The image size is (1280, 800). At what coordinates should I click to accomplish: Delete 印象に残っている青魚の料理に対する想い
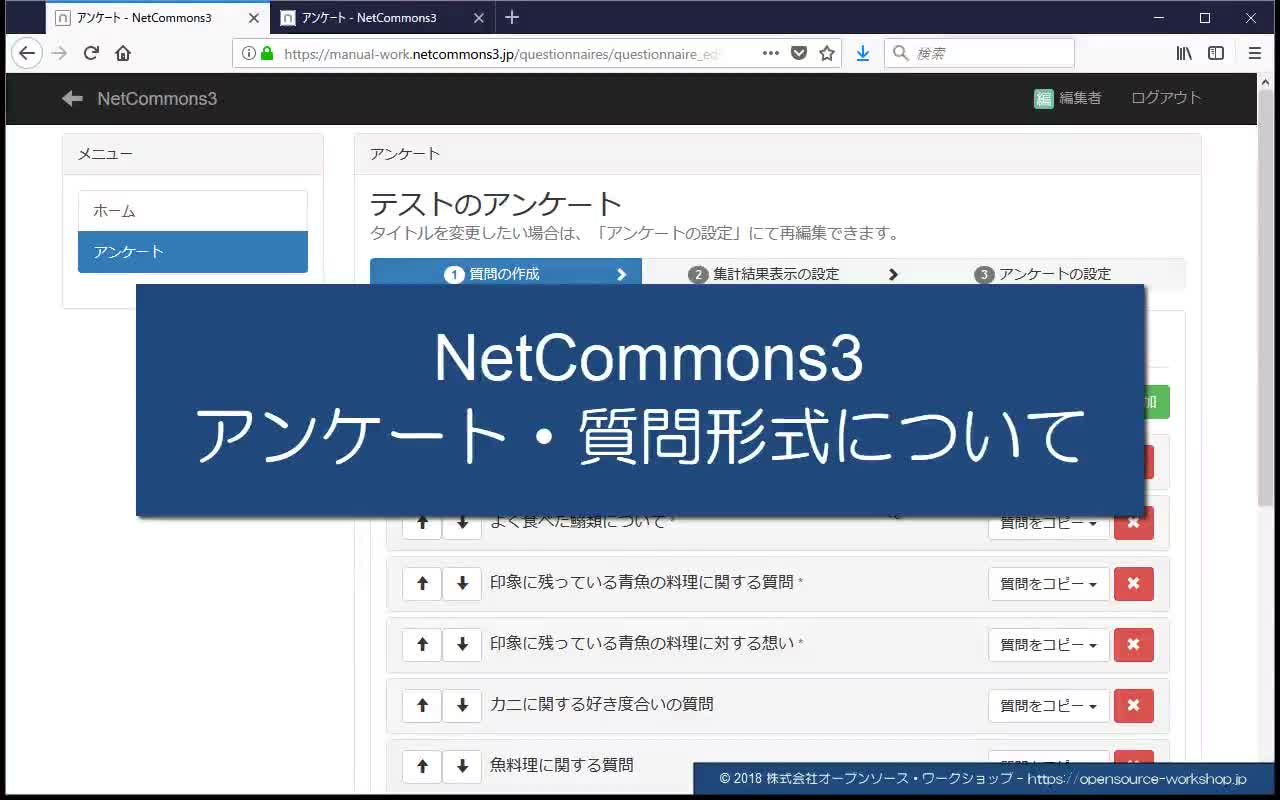(x=1134, y=645)
